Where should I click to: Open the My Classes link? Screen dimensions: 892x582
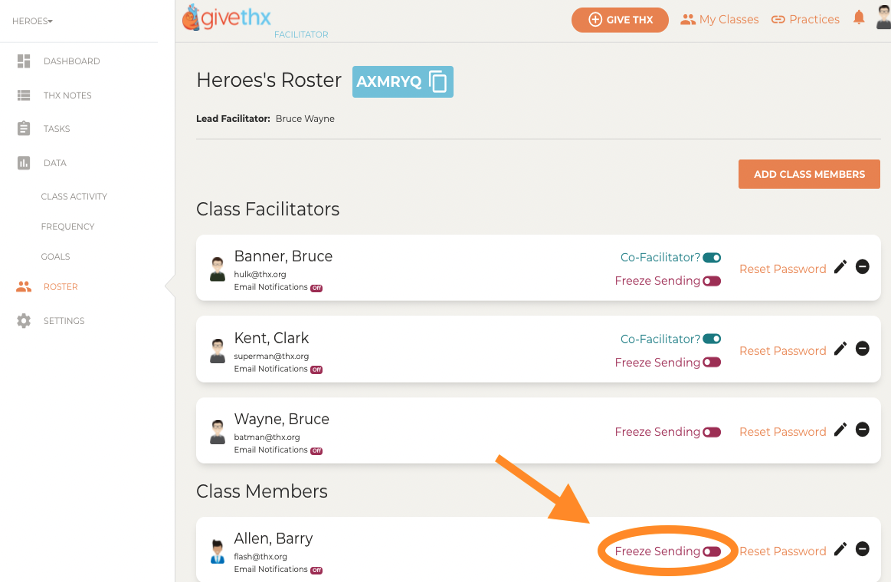pos(720,19)
